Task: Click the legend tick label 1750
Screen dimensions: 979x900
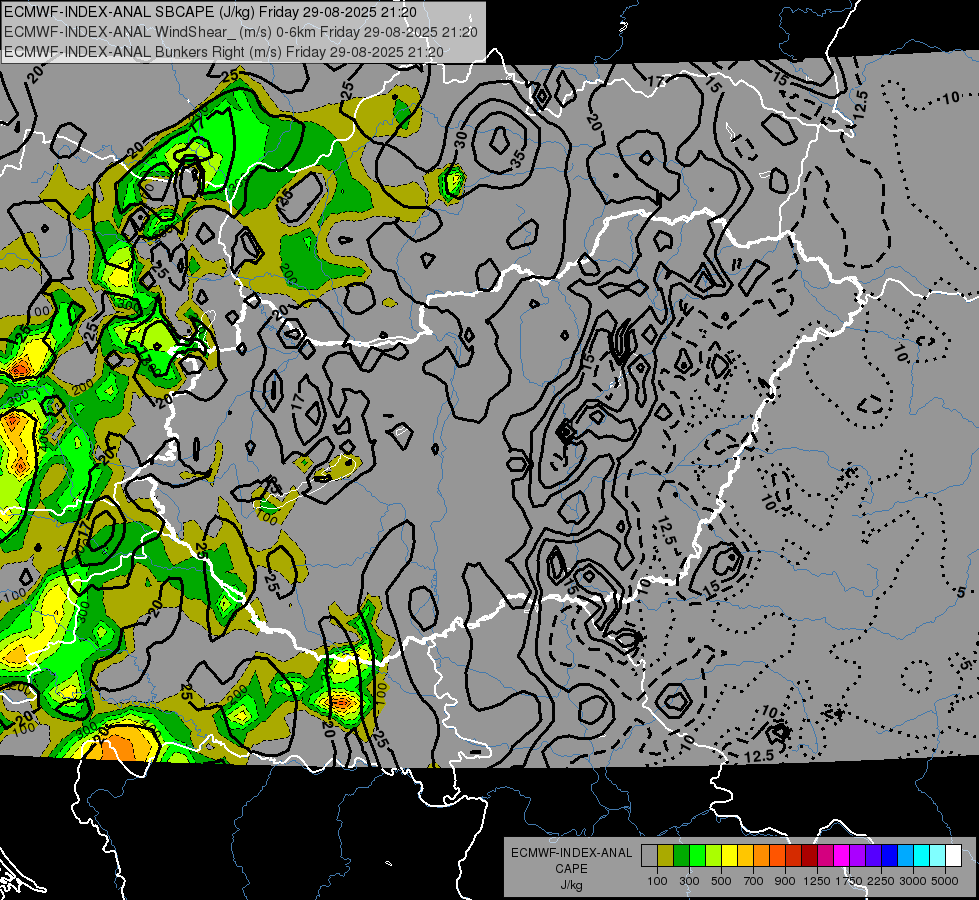Action: point(849,881)
